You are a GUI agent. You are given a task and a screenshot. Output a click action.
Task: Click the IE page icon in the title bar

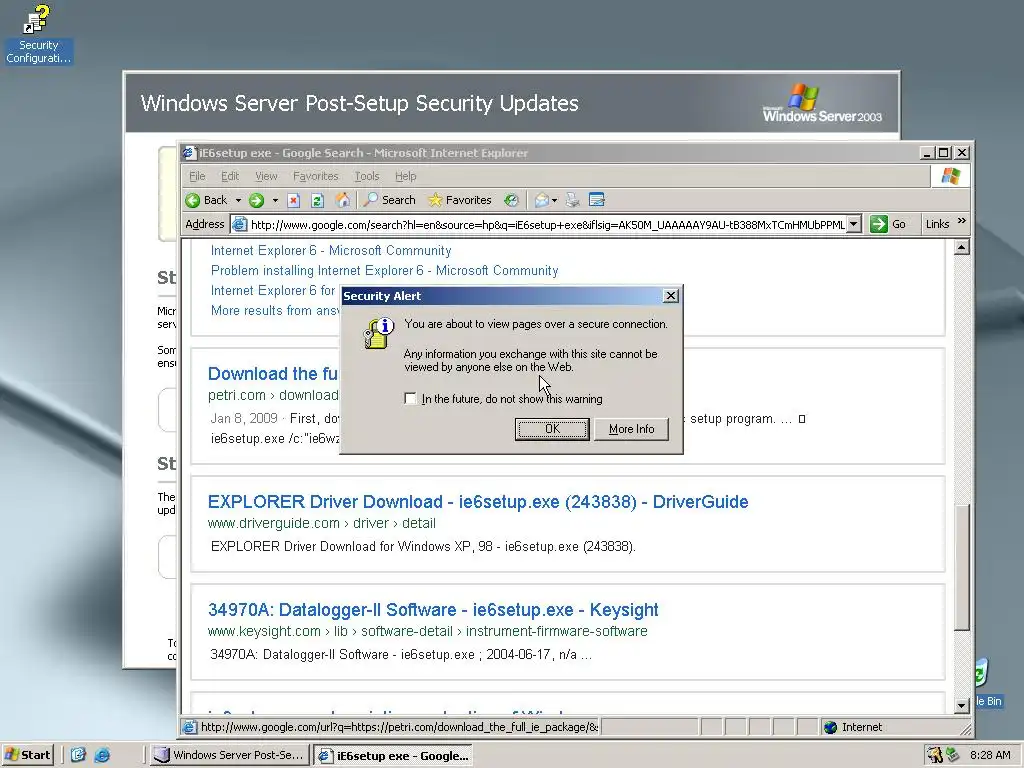point(189,153)
